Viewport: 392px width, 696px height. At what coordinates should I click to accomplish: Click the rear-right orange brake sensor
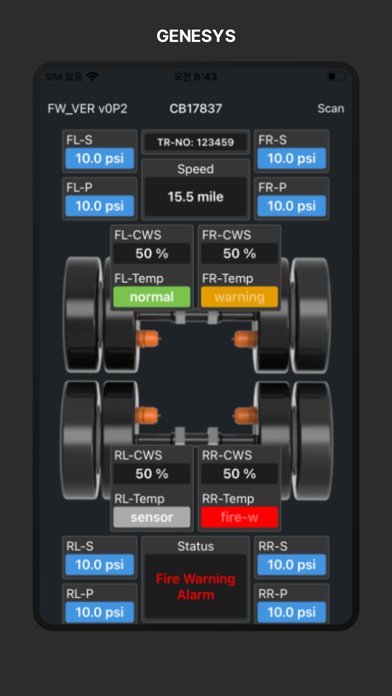coord(245,416)
